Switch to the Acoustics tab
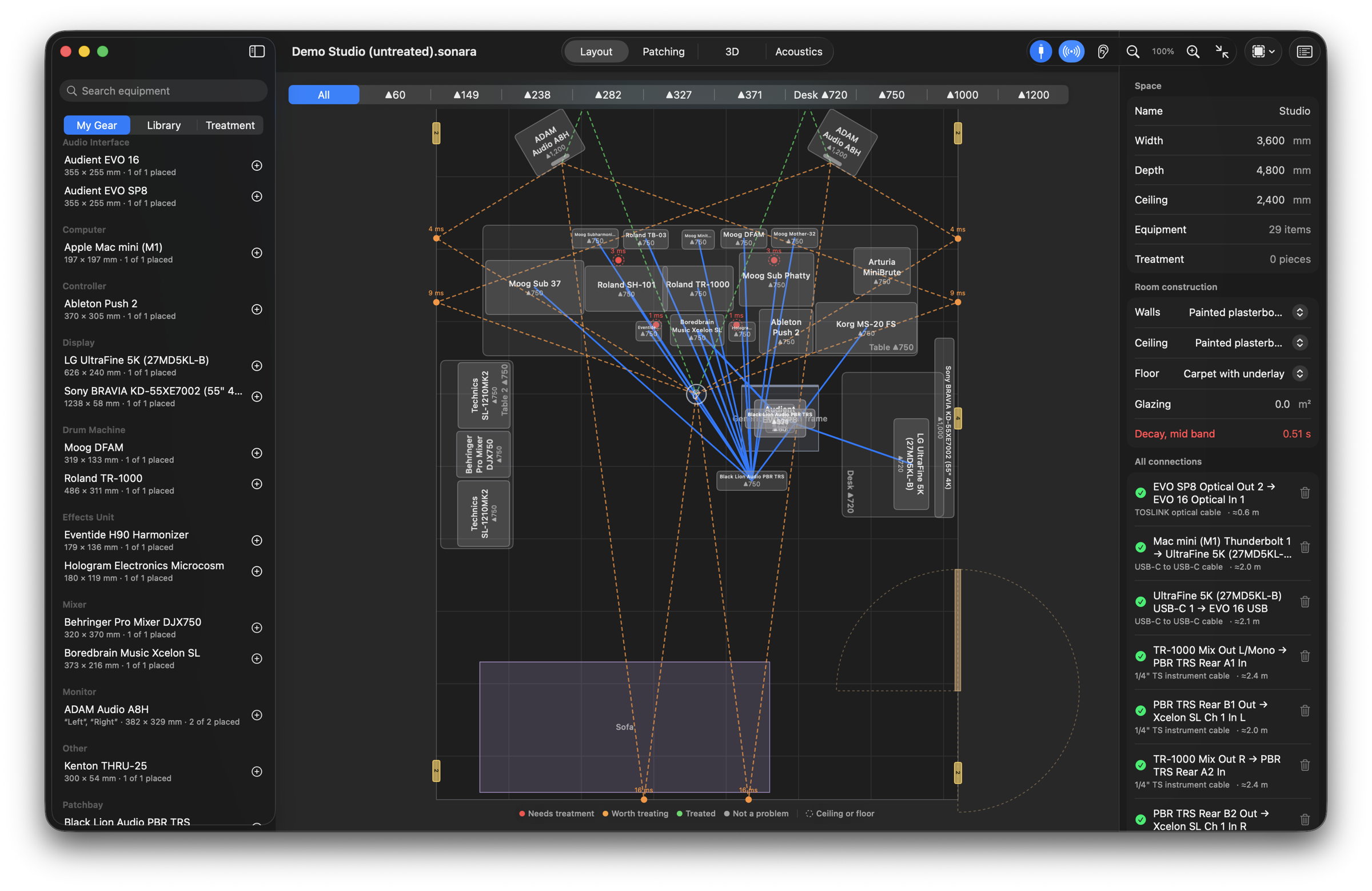Image resolution: width=1372 pixels, height=891 pixels. click(x=799, y=52)
